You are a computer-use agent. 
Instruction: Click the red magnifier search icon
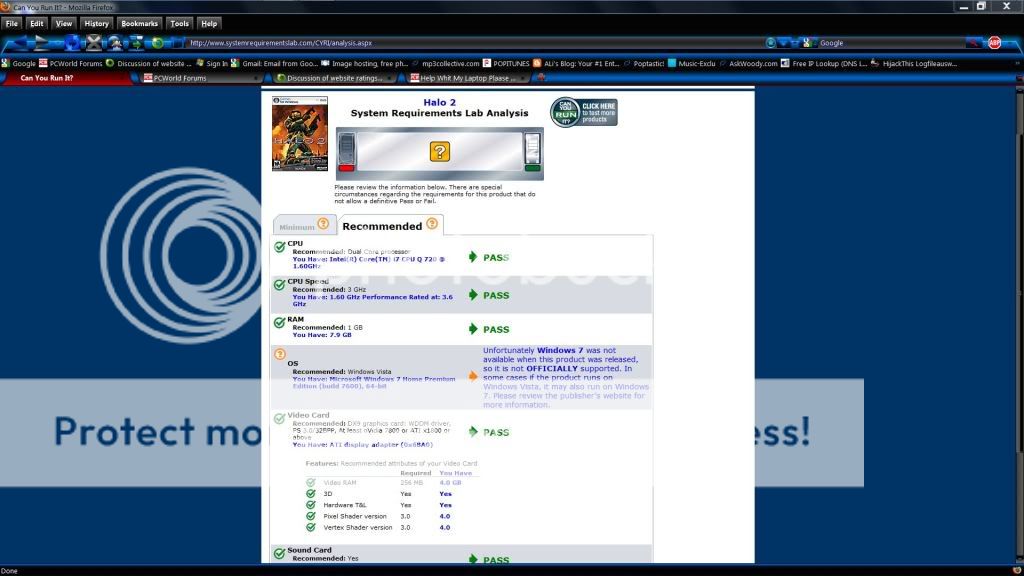click(x=974, y=43)
